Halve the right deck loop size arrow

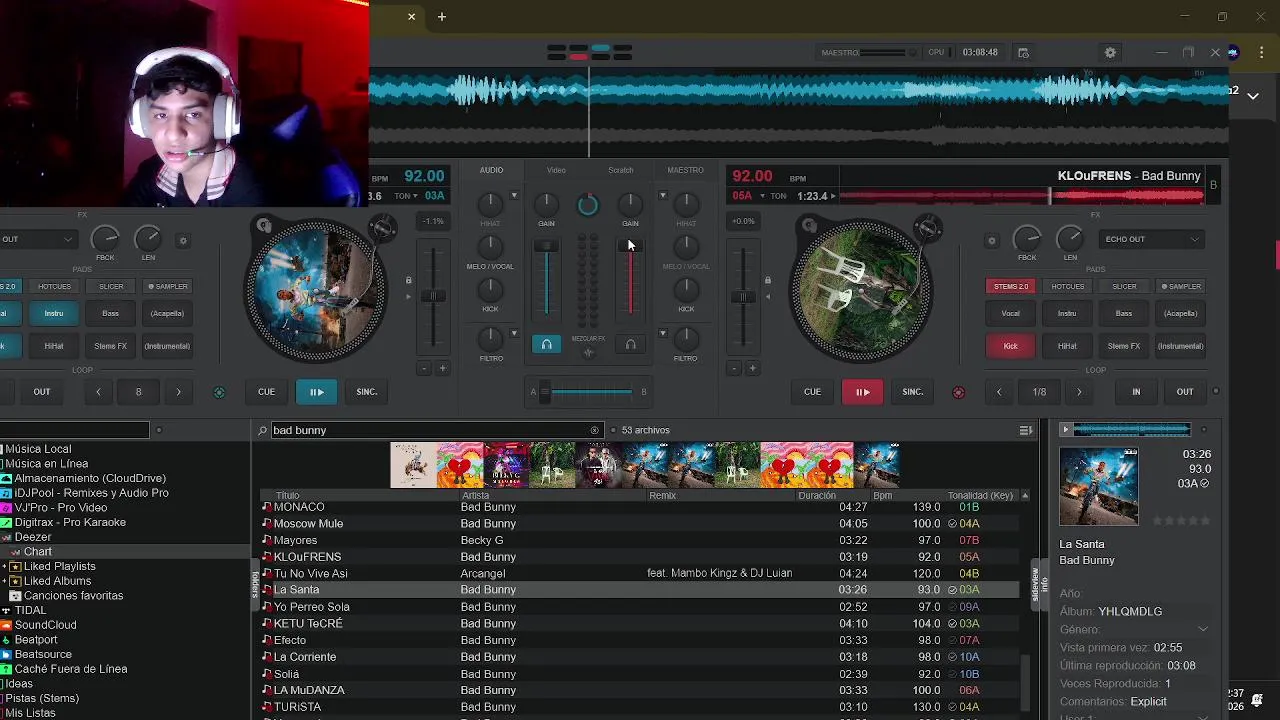999,392
